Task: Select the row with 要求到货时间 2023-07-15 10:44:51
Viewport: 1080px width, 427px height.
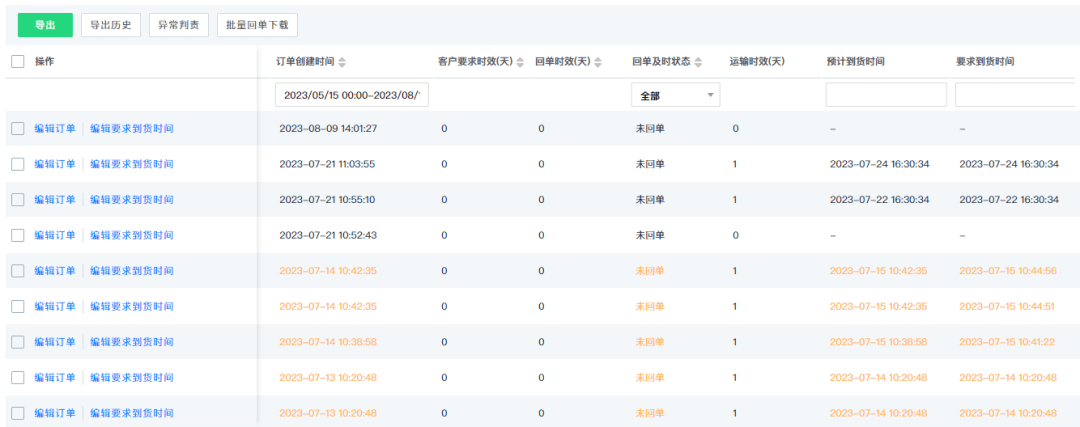Action: pos(18,306)
